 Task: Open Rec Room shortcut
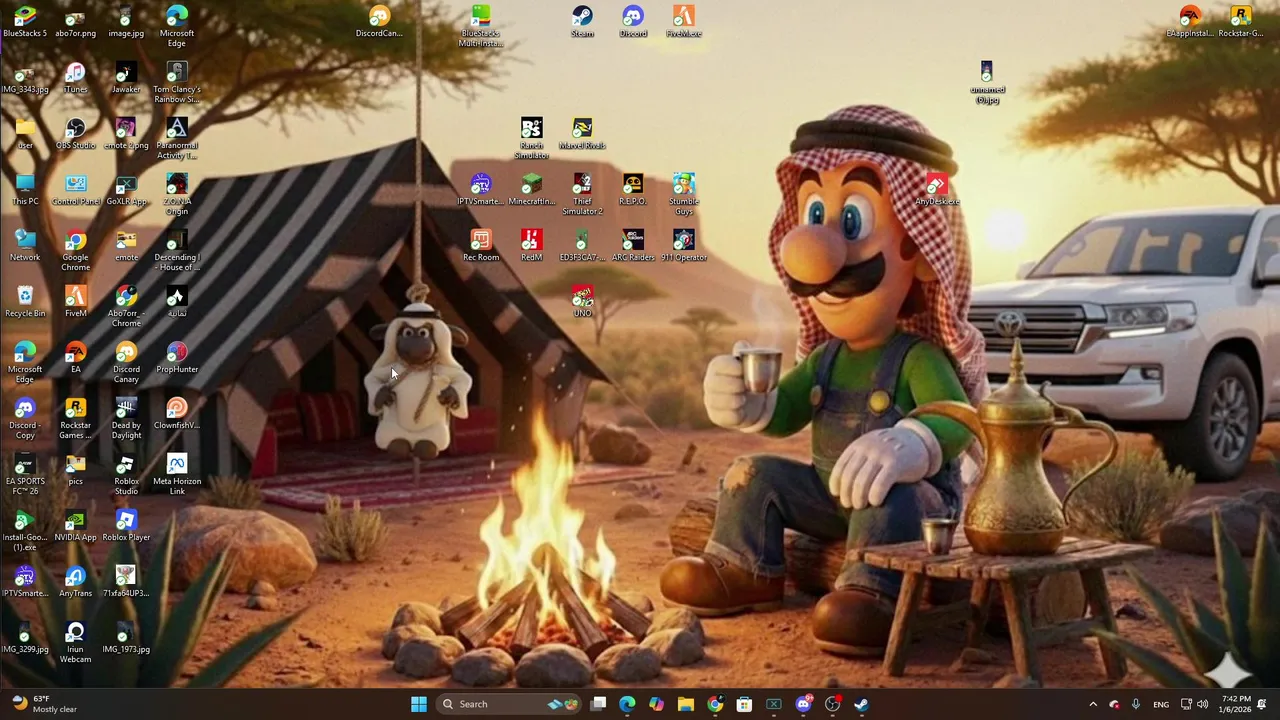coord(480,246)
